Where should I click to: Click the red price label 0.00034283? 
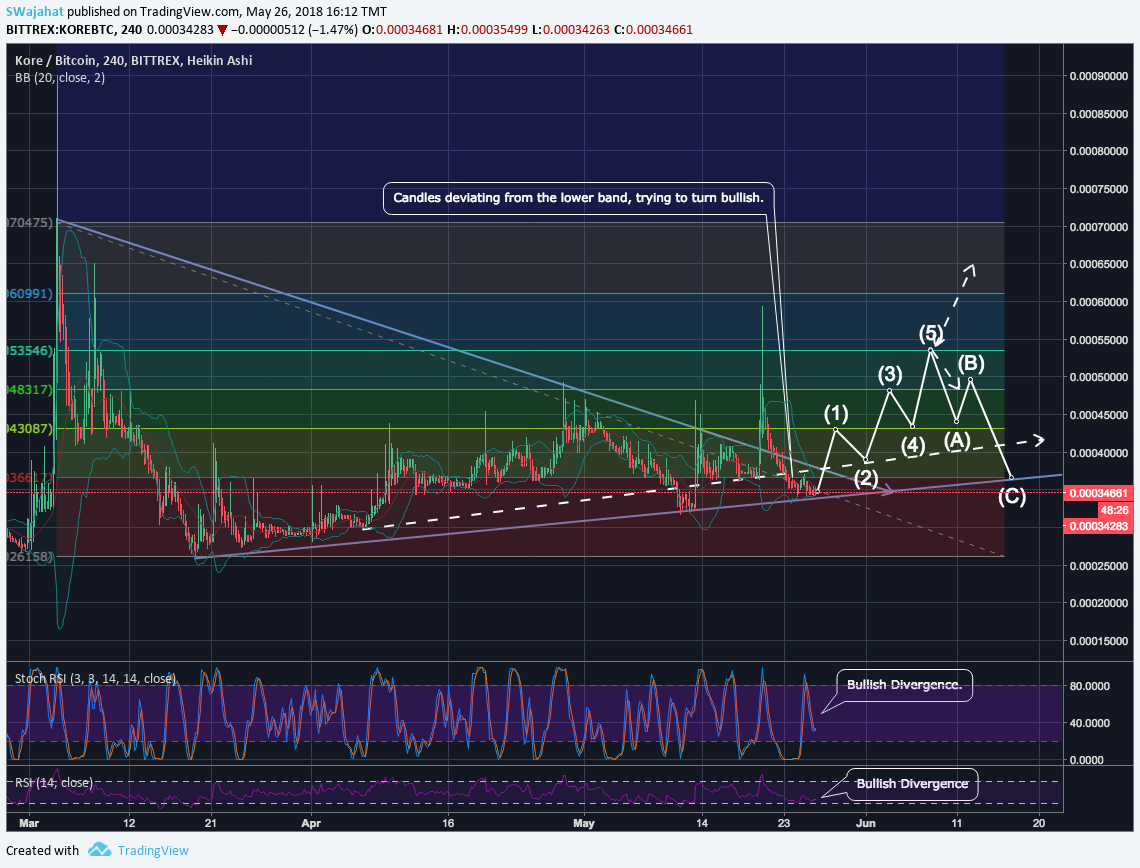1098,526
